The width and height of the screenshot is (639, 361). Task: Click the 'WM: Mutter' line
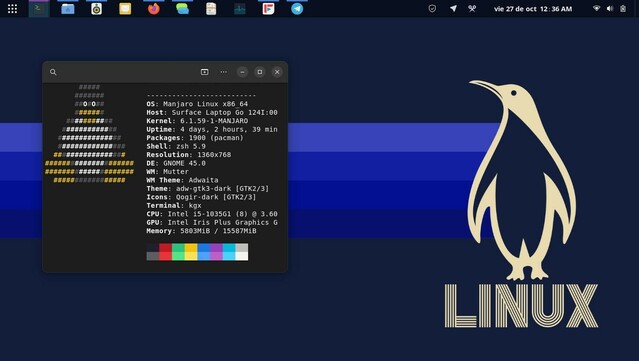[167, 172]
